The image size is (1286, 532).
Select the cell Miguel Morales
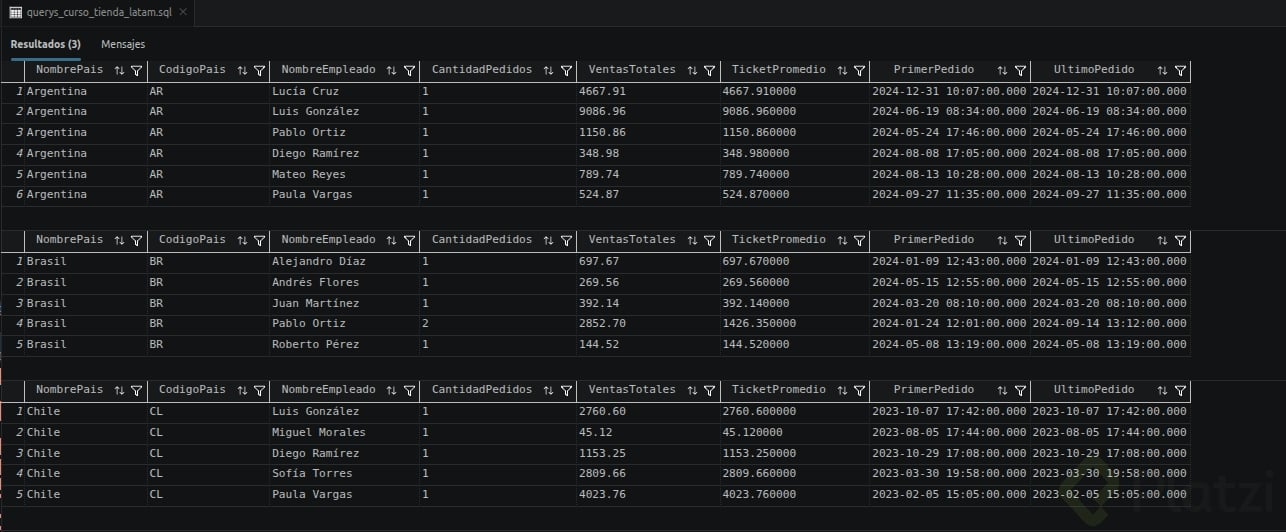(x=343, y=432)
